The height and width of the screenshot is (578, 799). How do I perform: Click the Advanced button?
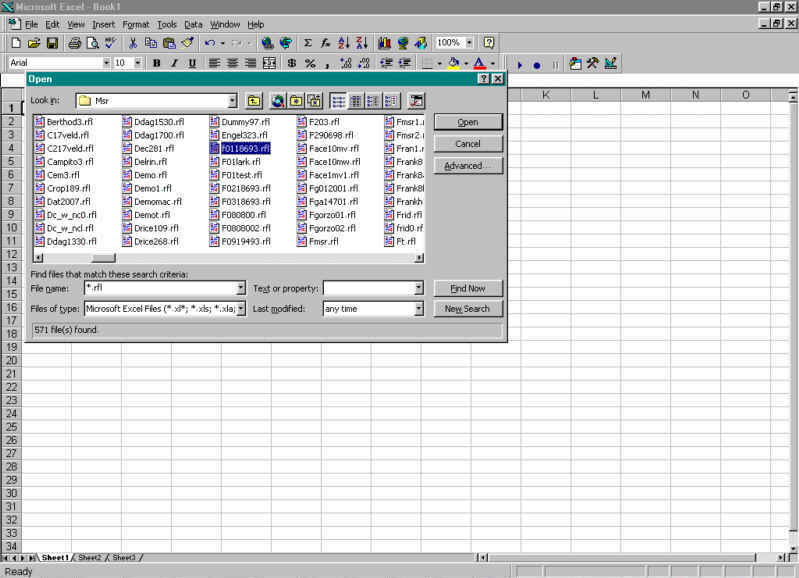(x=468, y=166)
